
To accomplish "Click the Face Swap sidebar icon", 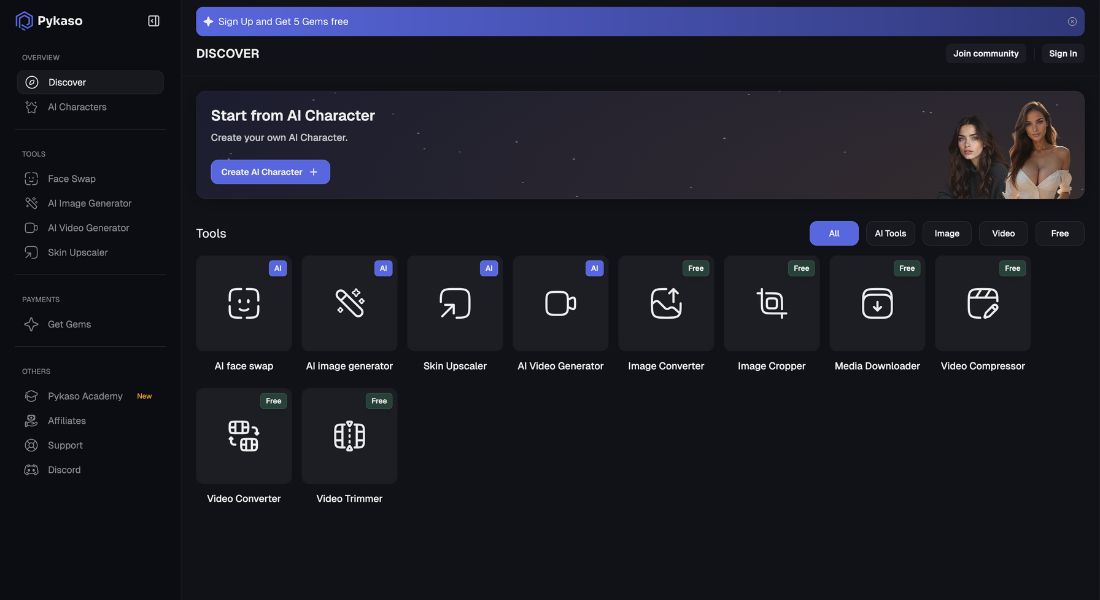I will tap(32, 178).
